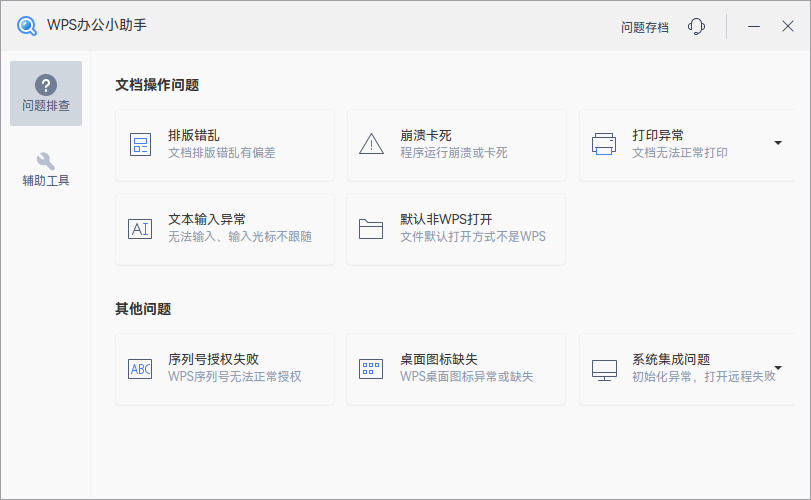
Task: Click the 序列号授权失败 ABC icon
Action: [140, 369]
